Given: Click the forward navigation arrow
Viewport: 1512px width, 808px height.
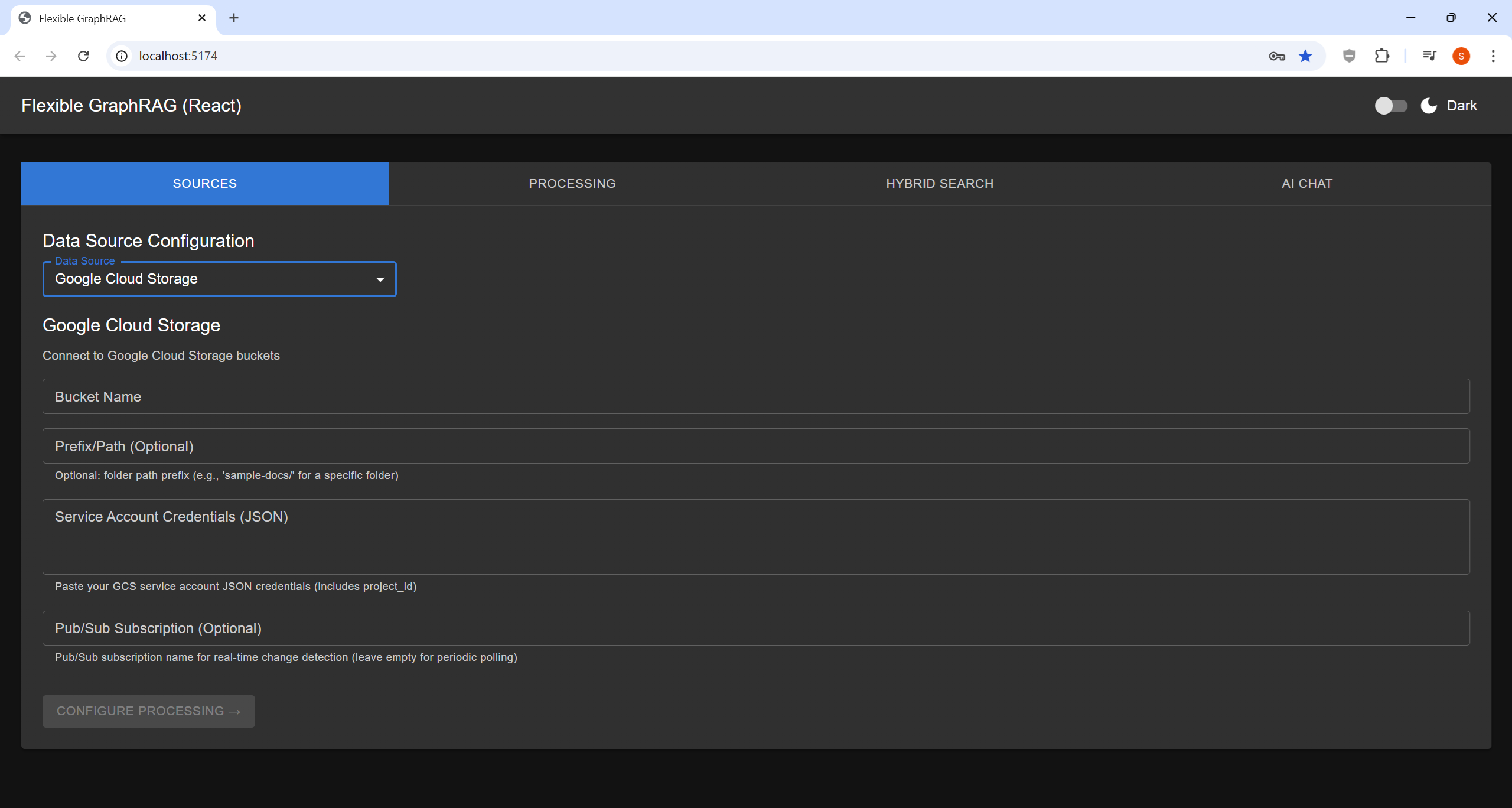Looking at the screenshot, I should coord(51,56).
